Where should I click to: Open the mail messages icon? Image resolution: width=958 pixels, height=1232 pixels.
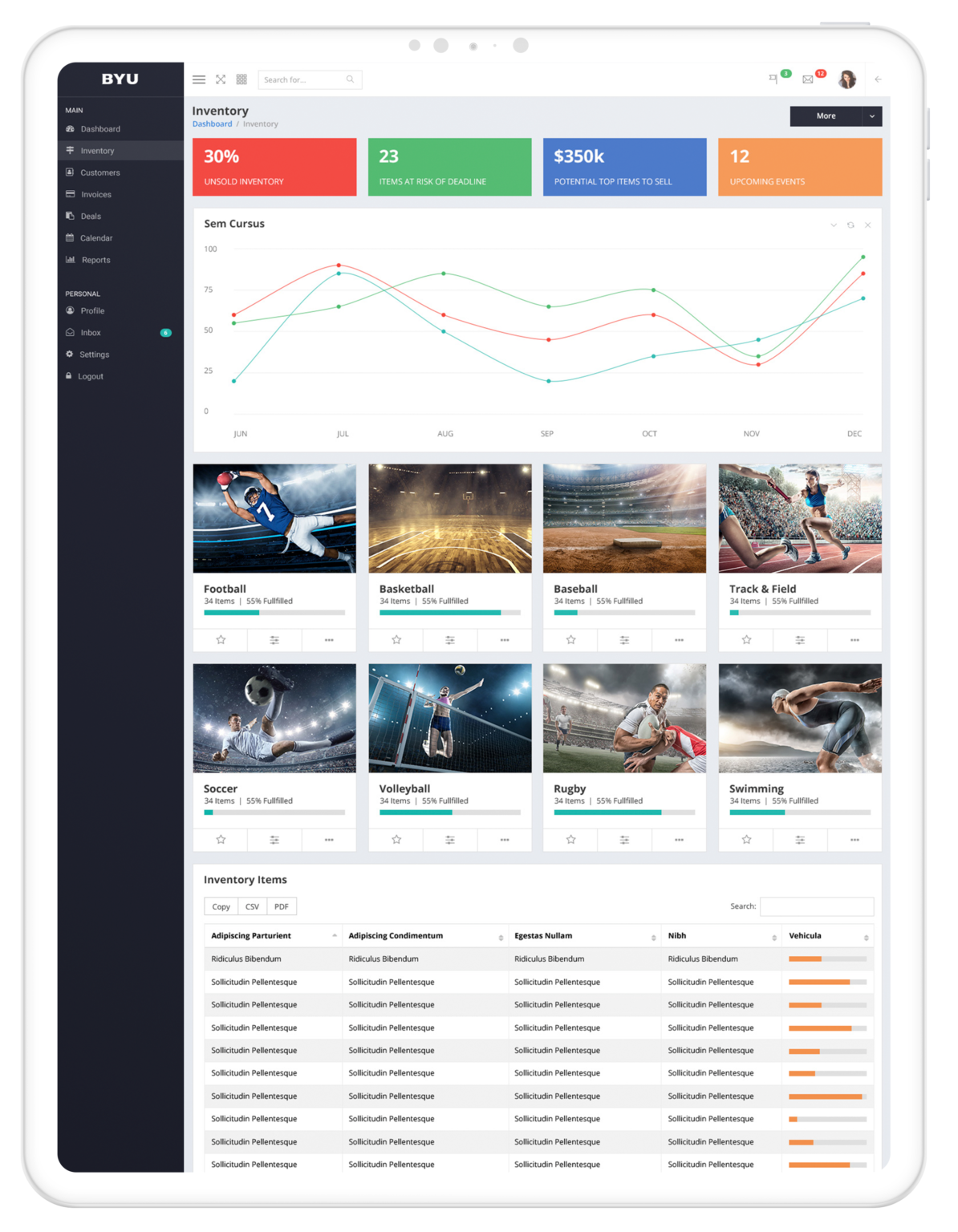click(808, 79)
